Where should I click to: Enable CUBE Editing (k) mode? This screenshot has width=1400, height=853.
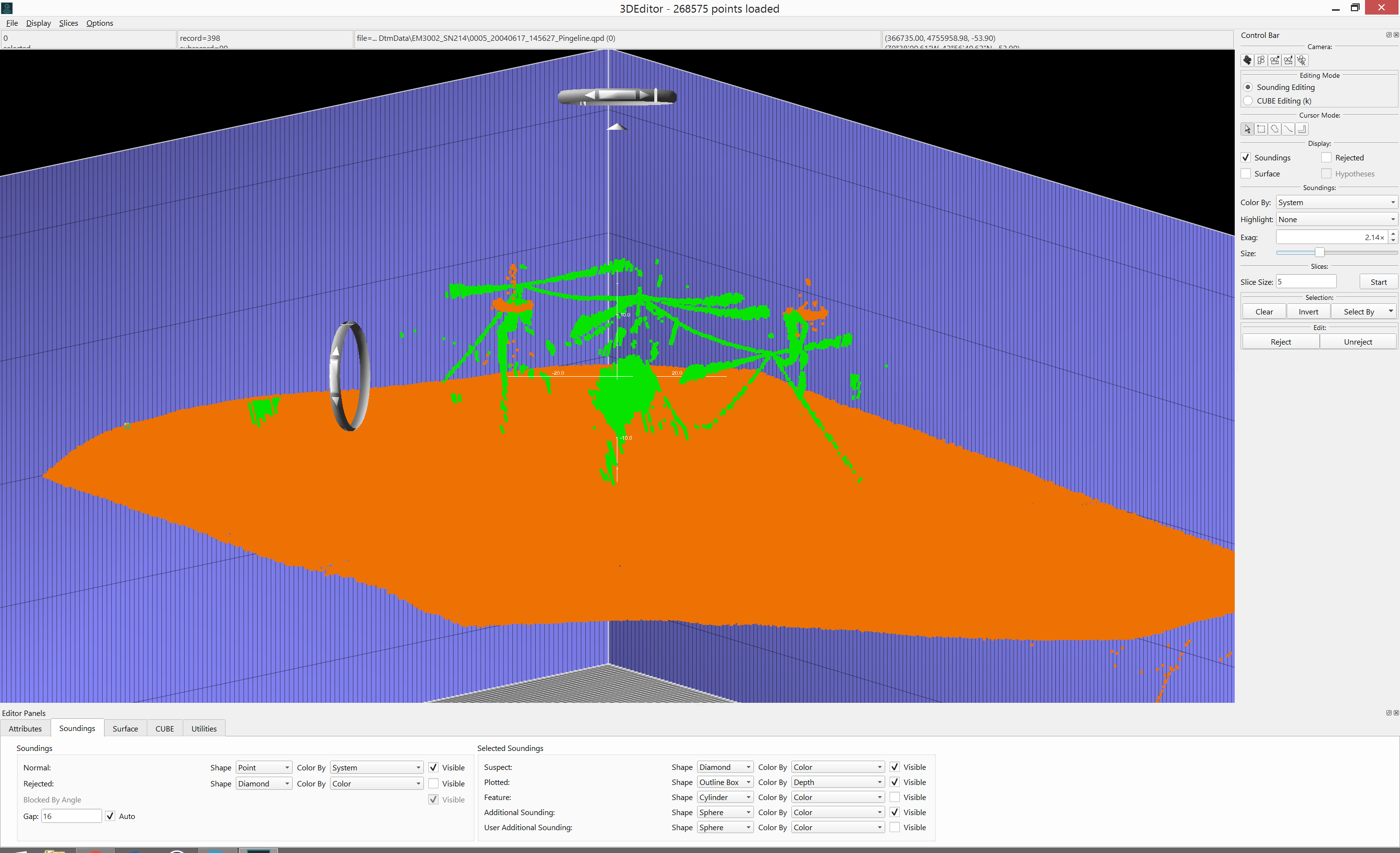(1248, 101)
